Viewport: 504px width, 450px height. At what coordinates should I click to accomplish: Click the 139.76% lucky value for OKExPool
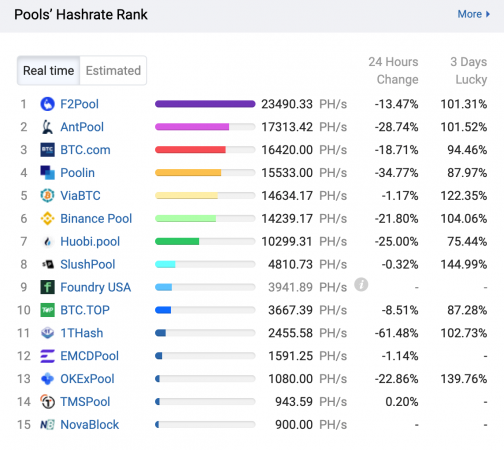click(464, 379)
